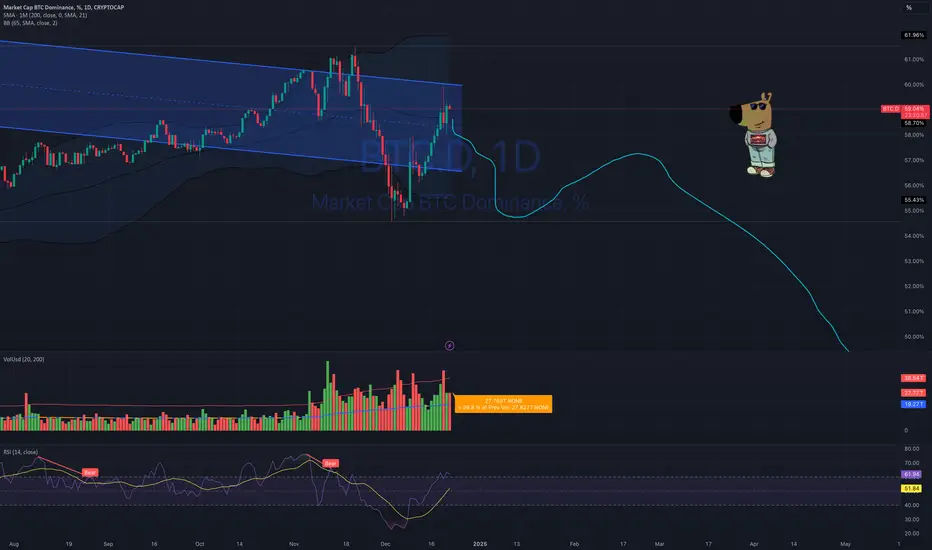Click the Bear label near November RSI

pos(330,463)
